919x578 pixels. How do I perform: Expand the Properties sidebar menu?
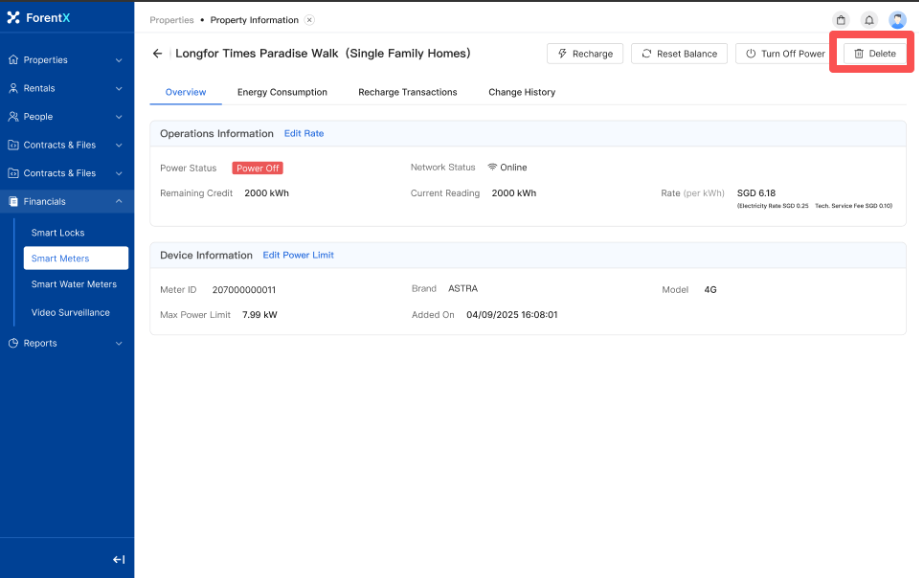[x=66, y=60]
